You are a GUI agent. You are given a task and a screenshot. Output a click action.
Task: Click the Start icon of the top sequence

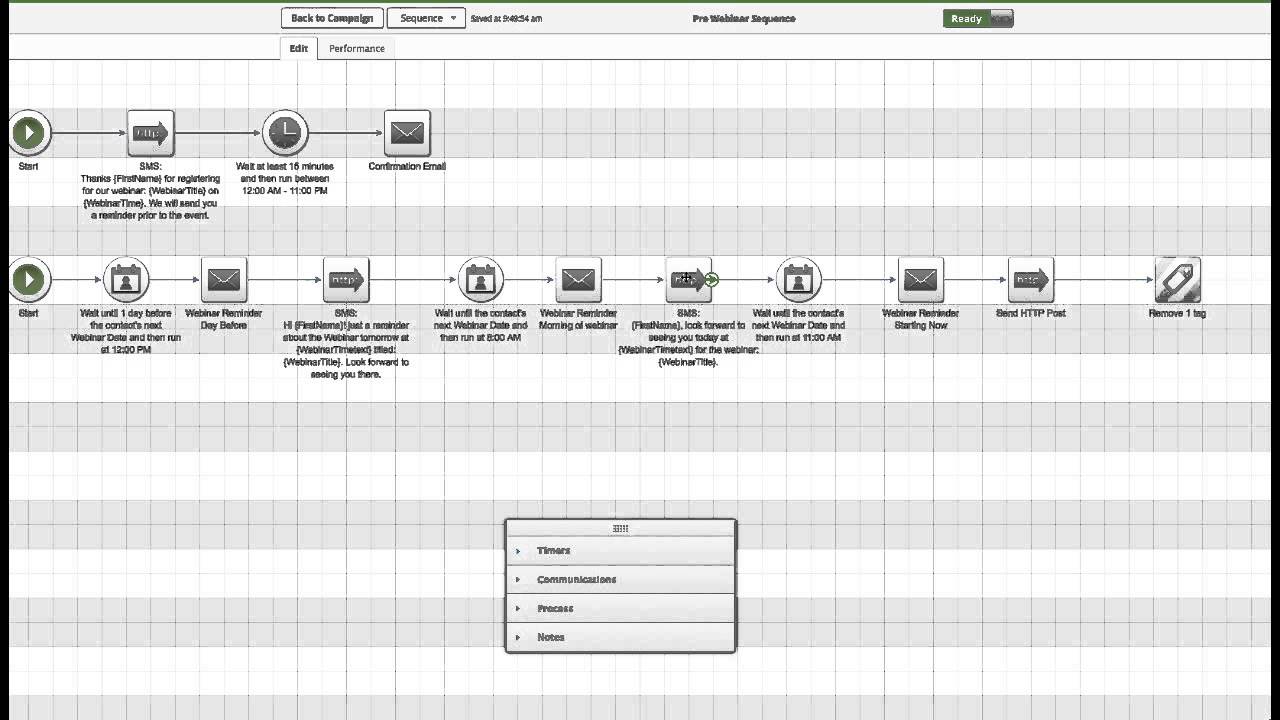tap(29, 132)
